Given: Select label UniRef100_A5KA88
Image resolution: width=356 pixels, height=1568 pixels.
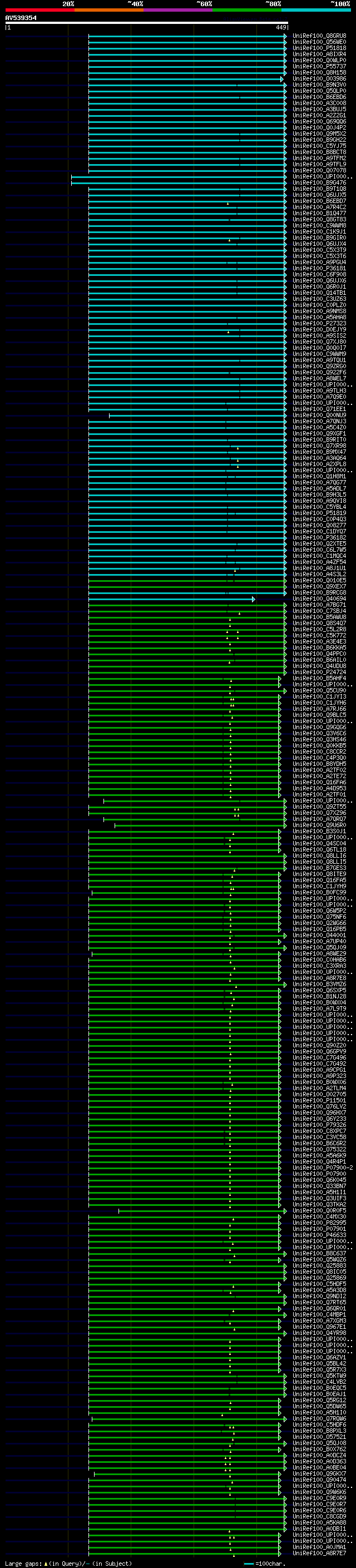Looking at the screenshot, I should tap(319, 1523).
